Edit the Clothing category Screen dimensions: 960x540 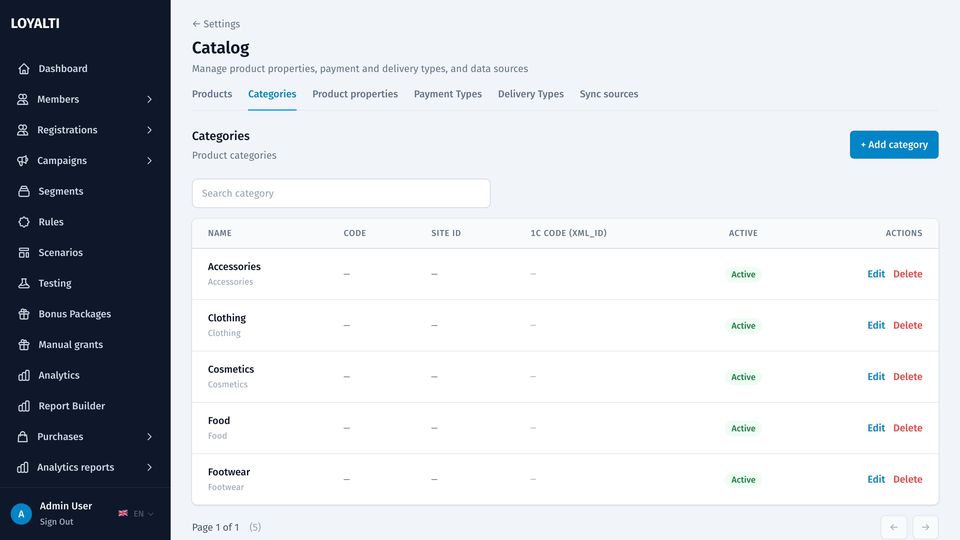(876, 325)
